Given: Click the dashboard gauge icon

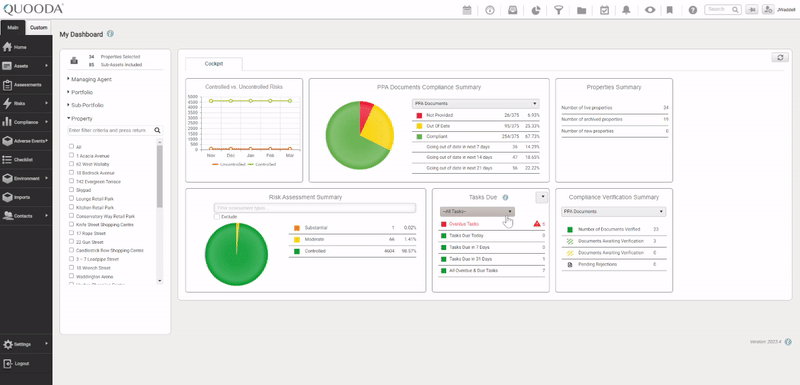Looking at the screenshot, I should [x=490, y=10].
